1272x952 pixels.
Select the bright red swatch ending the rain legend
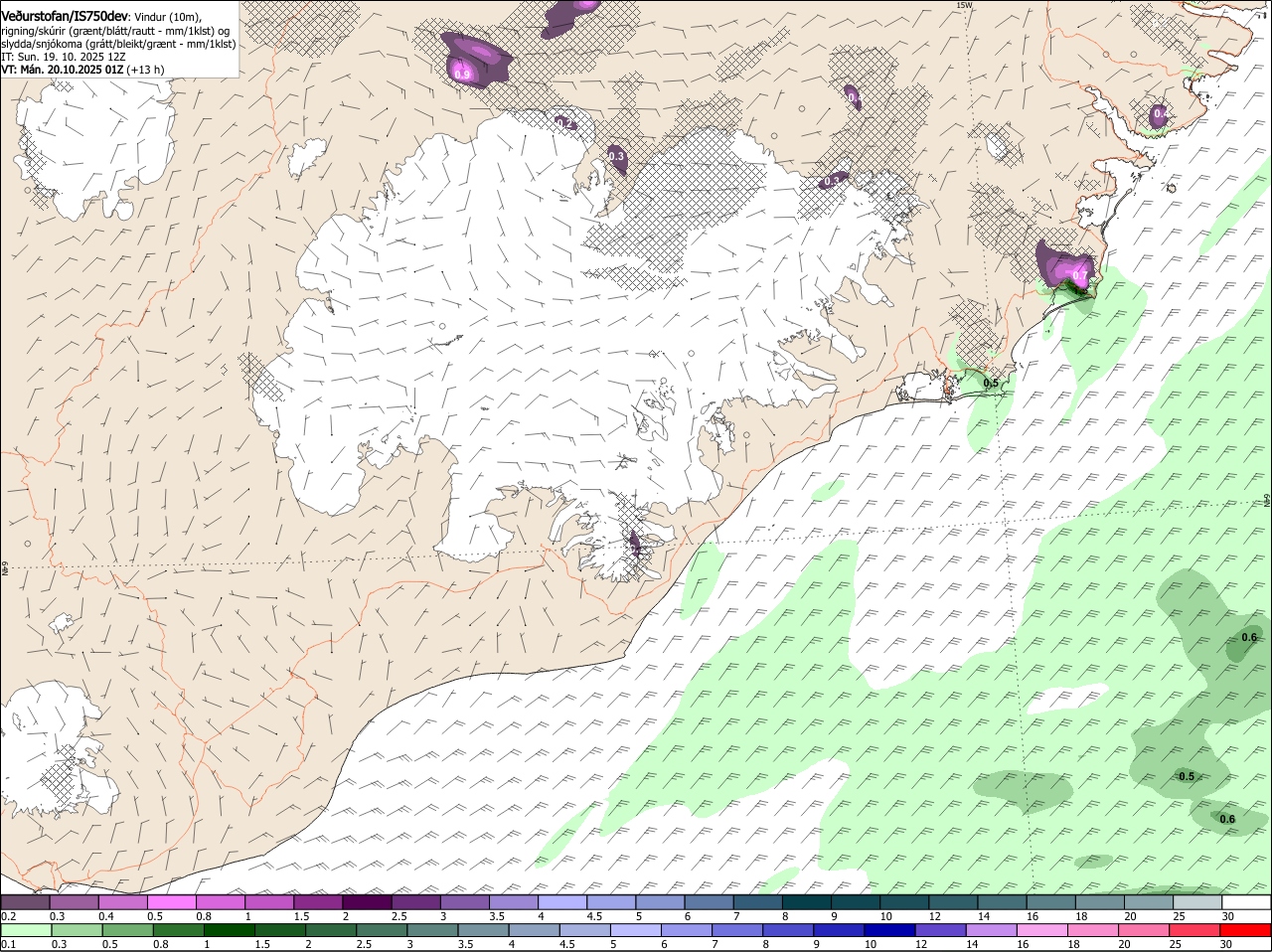pos(1246,931)
